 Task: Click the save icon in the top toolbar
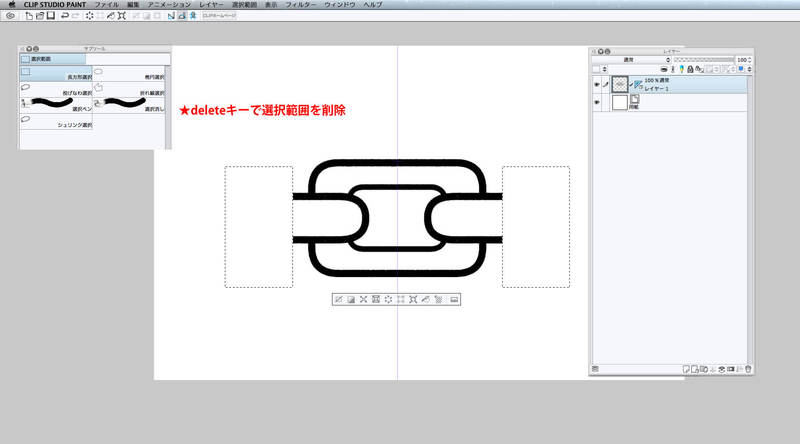pyautogui.click(x=50, y=16)
